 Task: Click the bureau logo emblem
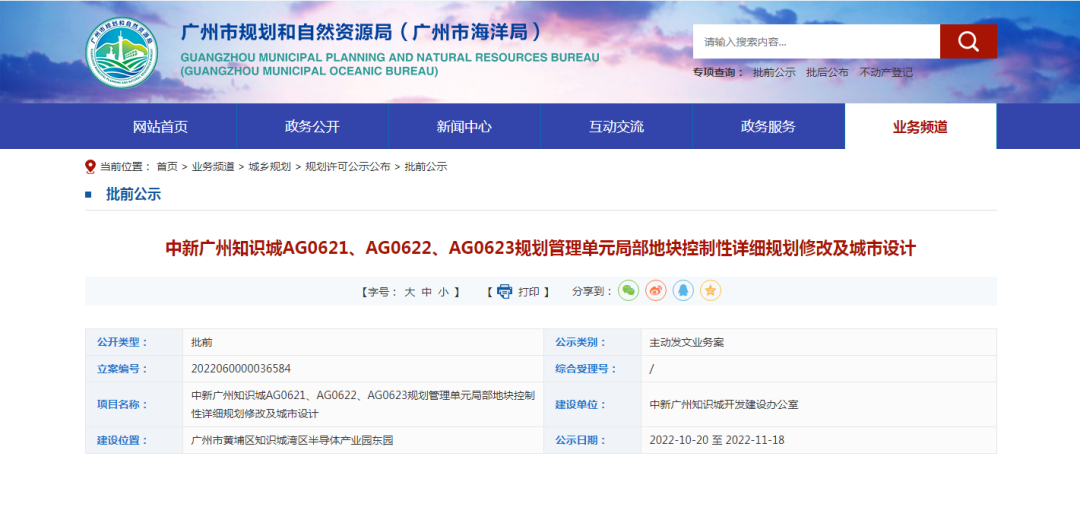[x=122, y=52]
